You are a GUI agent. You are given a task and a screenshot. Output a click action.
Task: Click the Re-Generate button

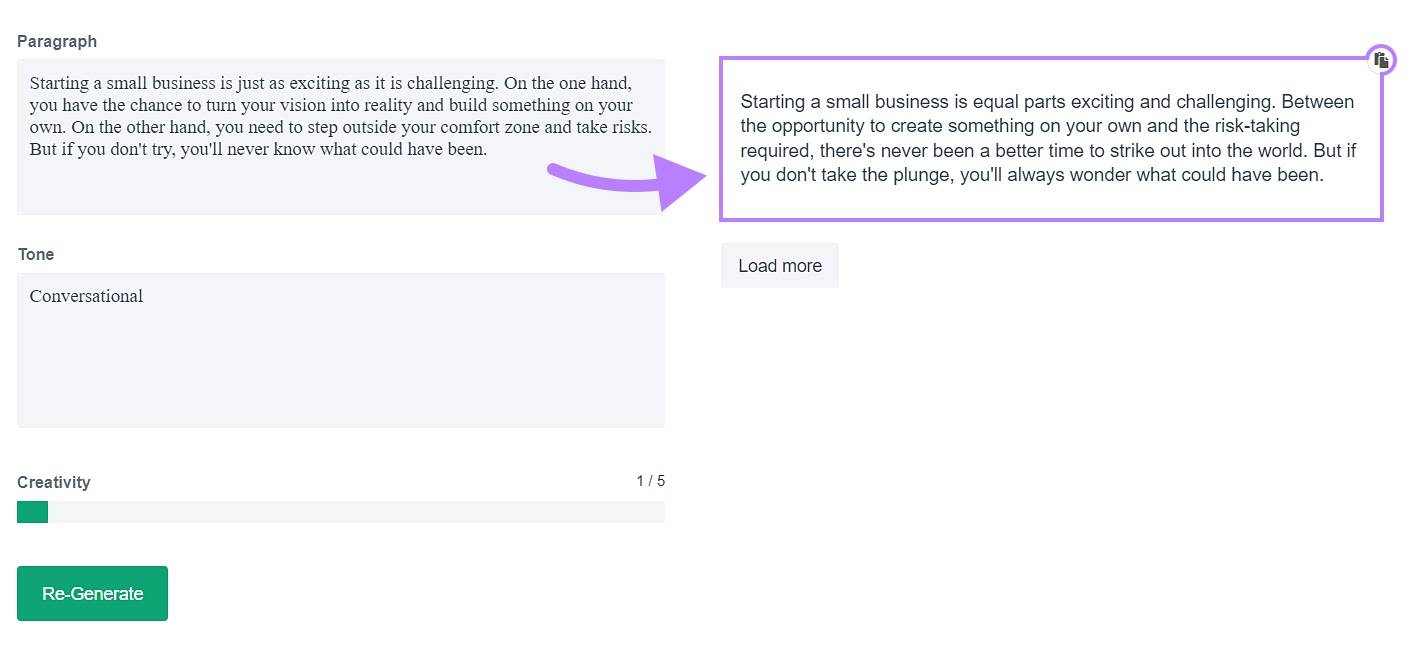pos(92,593)
